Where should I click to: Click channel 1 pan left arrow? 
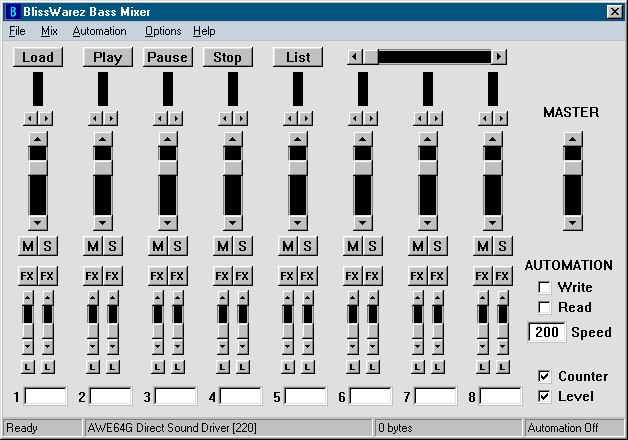(x=30, y=119)
